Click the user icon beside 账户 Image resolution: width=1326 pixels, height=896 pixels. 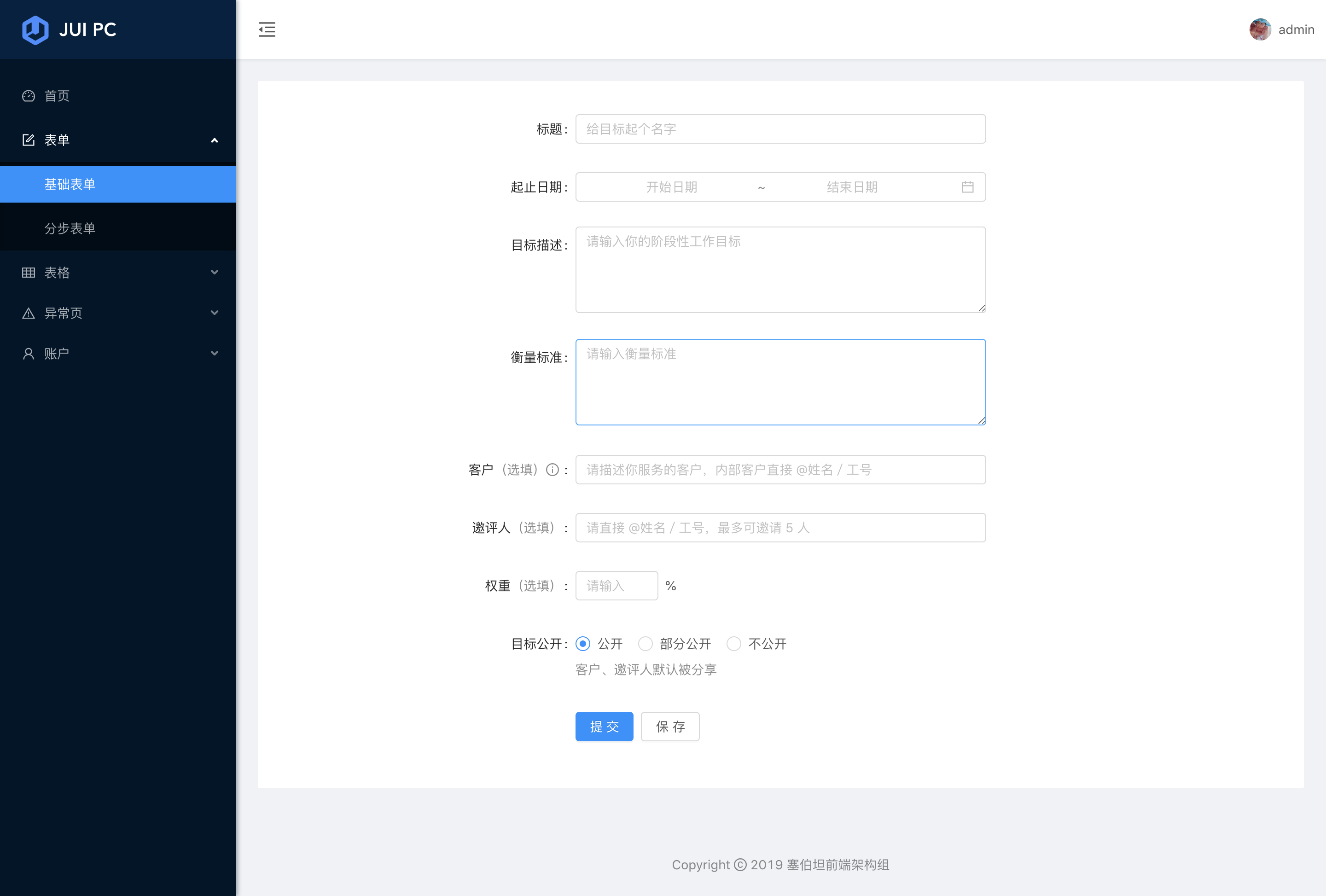(29, 354)
